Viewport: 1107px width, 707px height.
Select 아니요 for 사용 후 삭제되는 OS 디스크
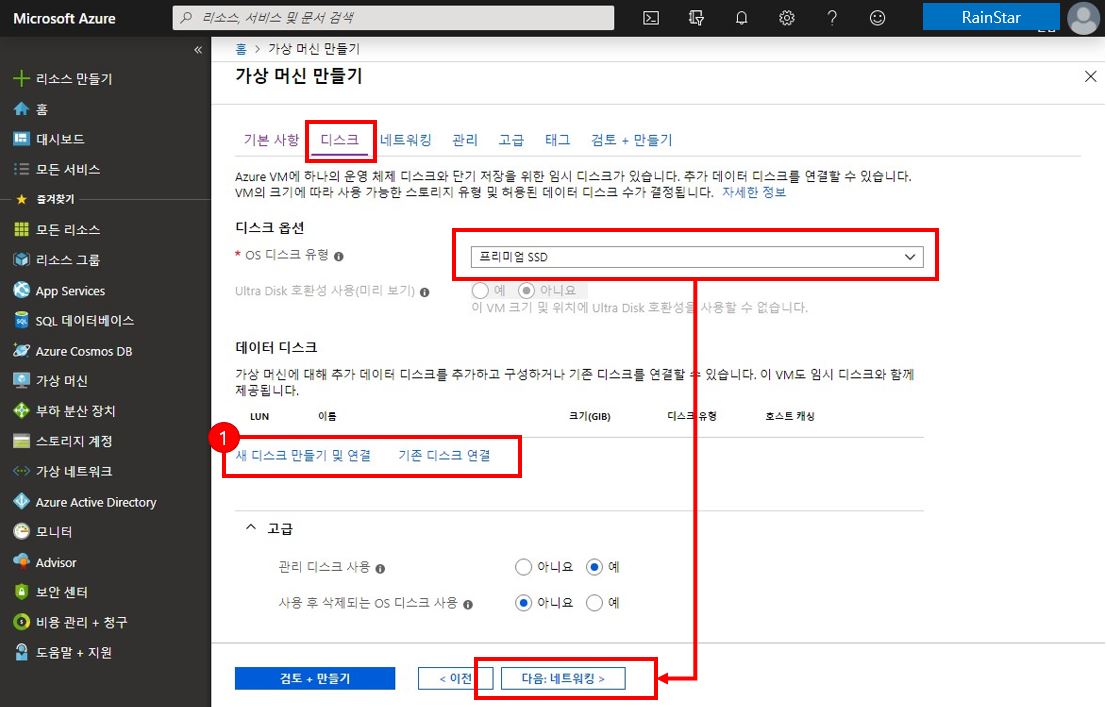tap(523, 602)
